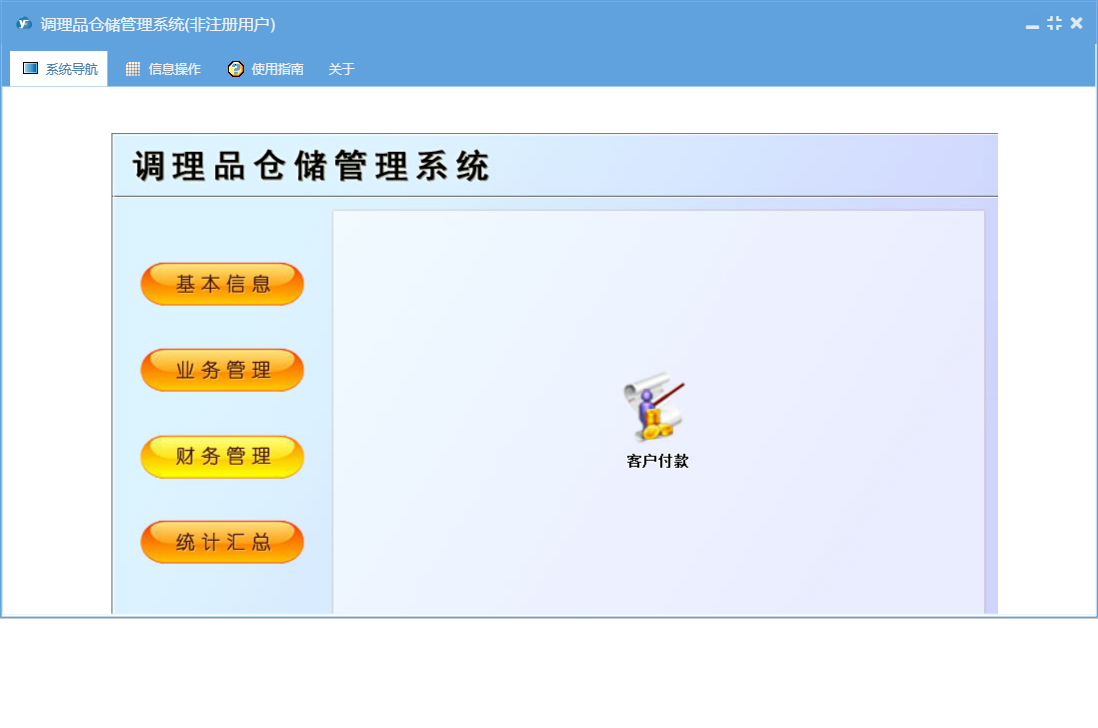Open the 信息操作 menu
Viewport: 1098px width, 728px height.
[x=174, y=69]
